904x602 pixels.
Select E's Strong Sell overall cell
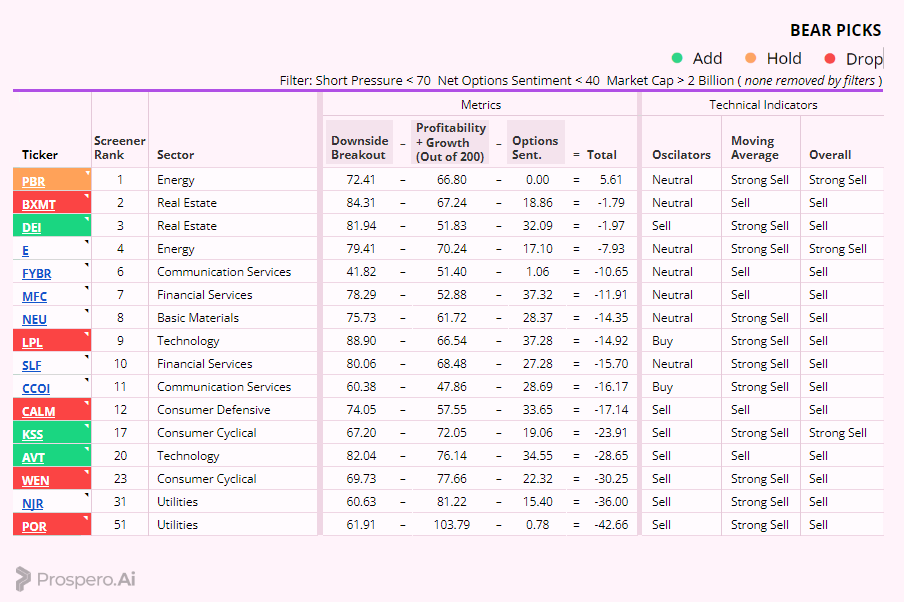[x=838, y=249]
